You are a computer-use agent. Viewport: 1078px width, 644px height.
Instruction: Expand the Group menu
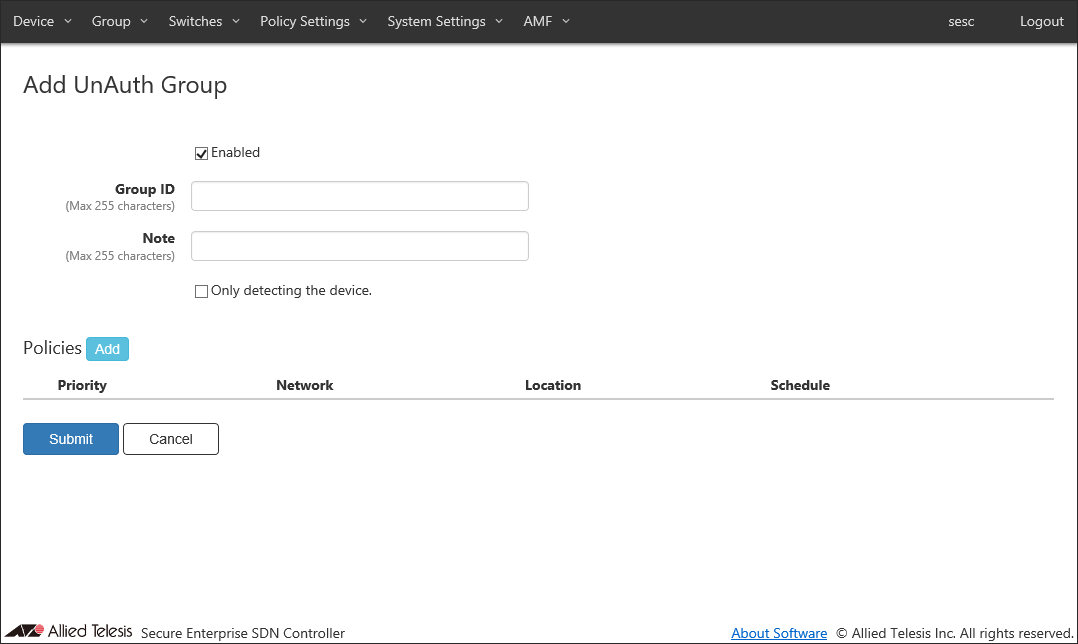pyautogui.click(x=119, y=21)
